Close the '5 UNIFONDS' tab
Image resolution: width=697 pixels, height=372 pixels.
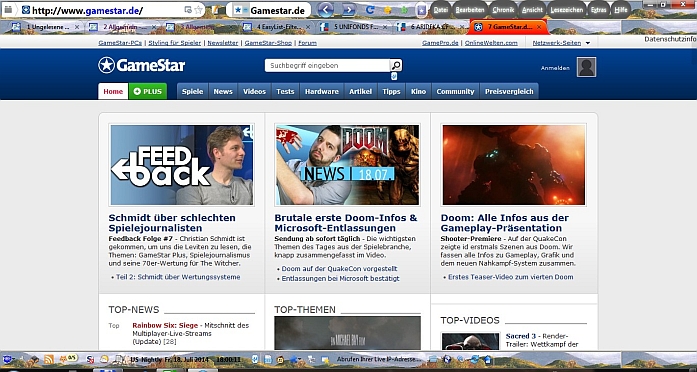coord(385,27)
